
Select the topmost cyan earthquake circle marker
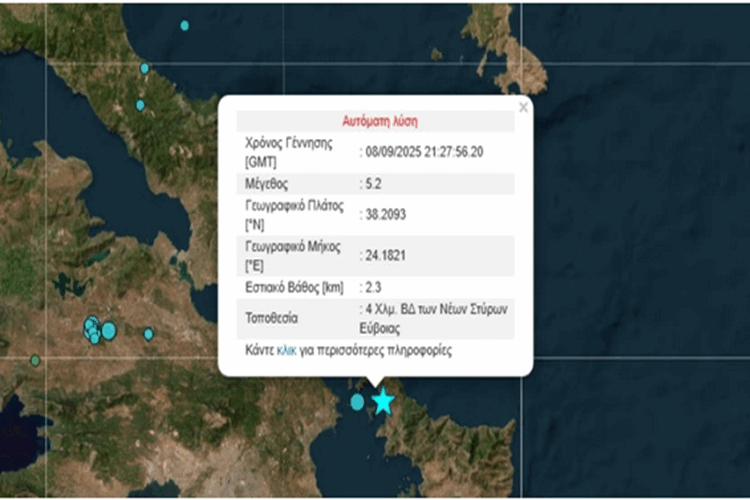coord(184,25)
